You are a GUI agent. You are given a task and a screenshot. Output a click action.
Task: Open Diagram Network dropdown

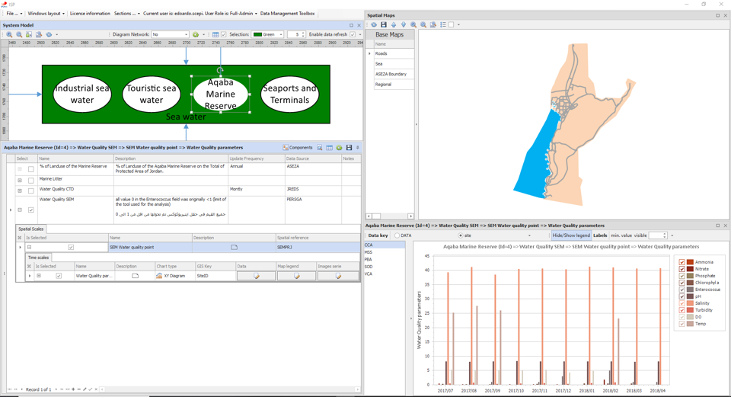click(x=186, y=35)
